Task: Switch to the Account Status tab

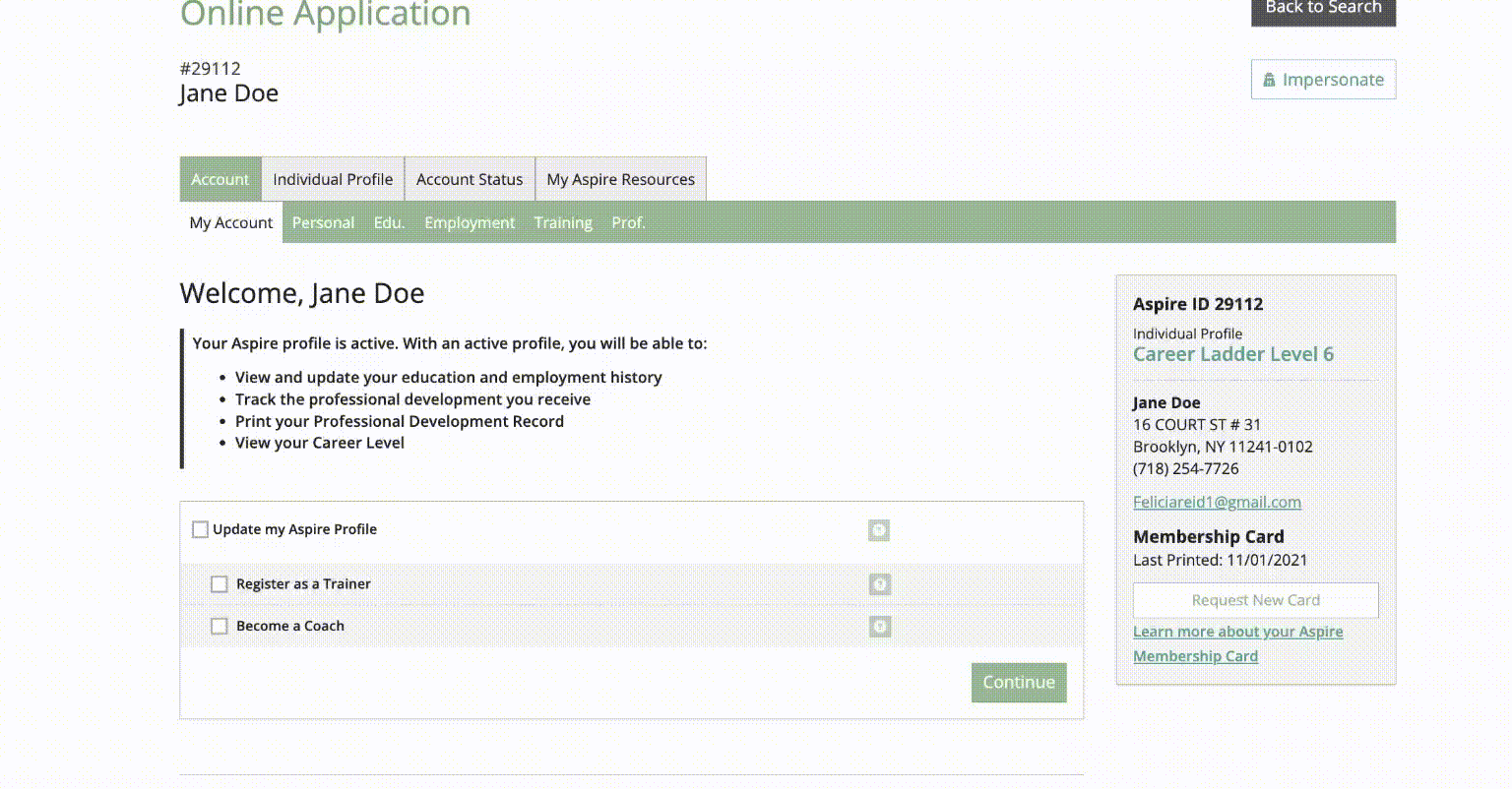Action: (470, 179)
